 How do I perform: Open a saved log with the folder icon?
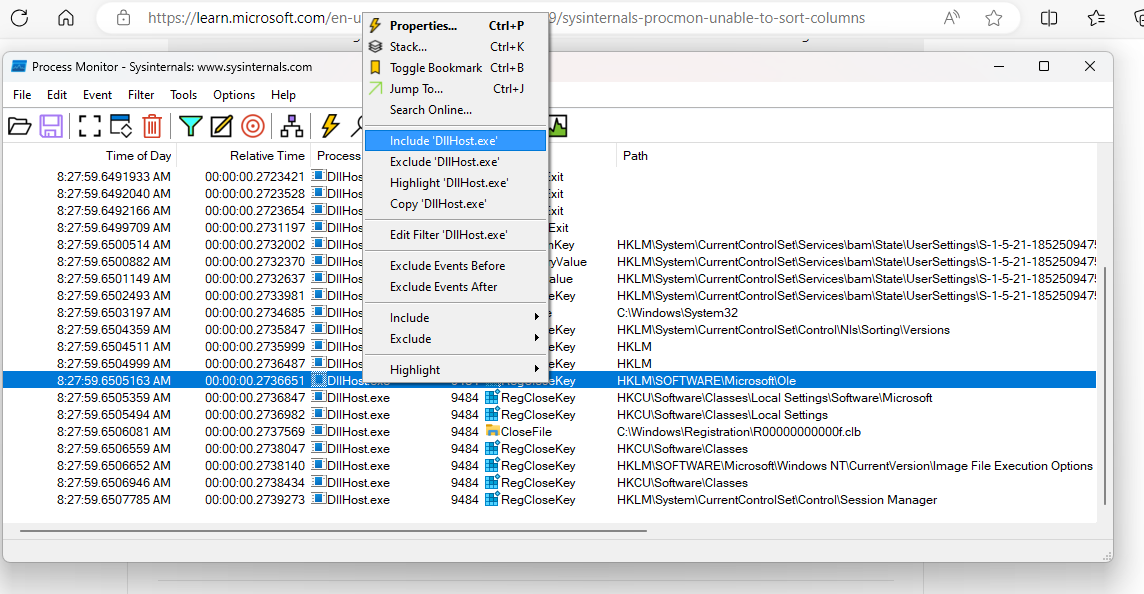tap(20, 126)
